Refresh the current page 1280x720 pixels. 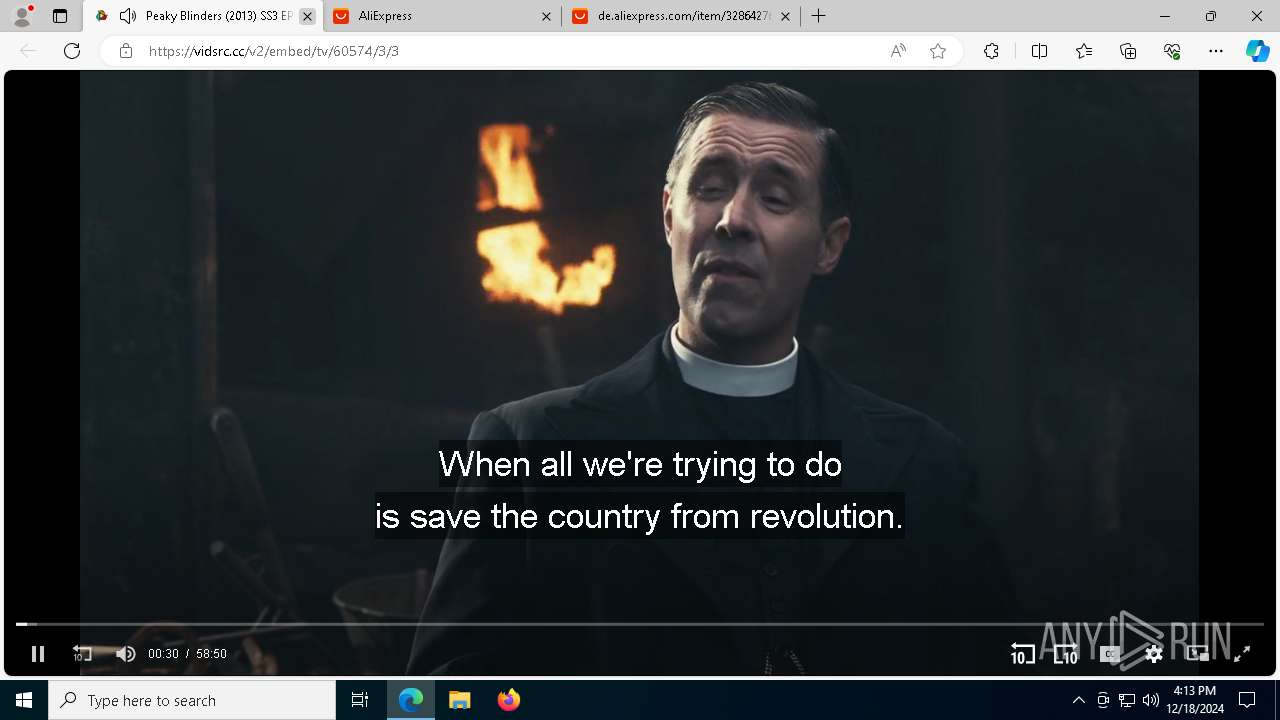point(72,51)
